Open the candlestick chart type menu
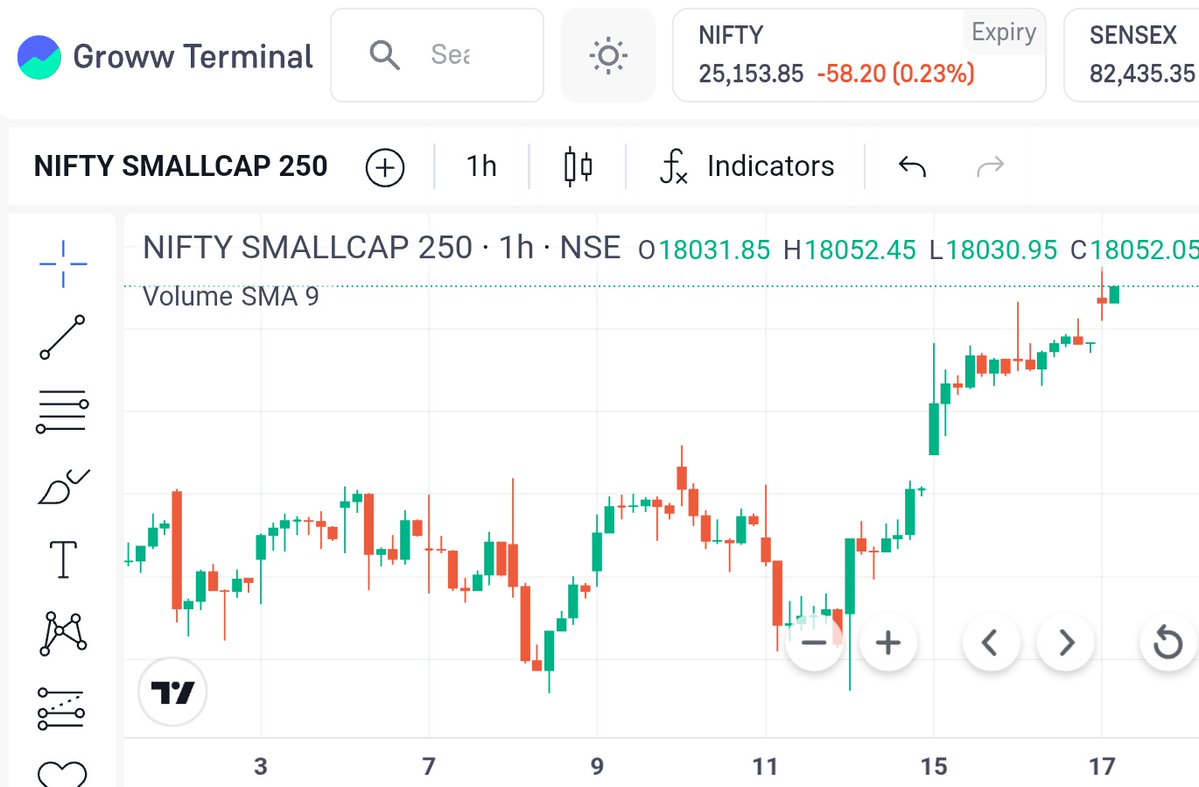The width and height of the screenshot is (1199, 787). coord(578,167)
